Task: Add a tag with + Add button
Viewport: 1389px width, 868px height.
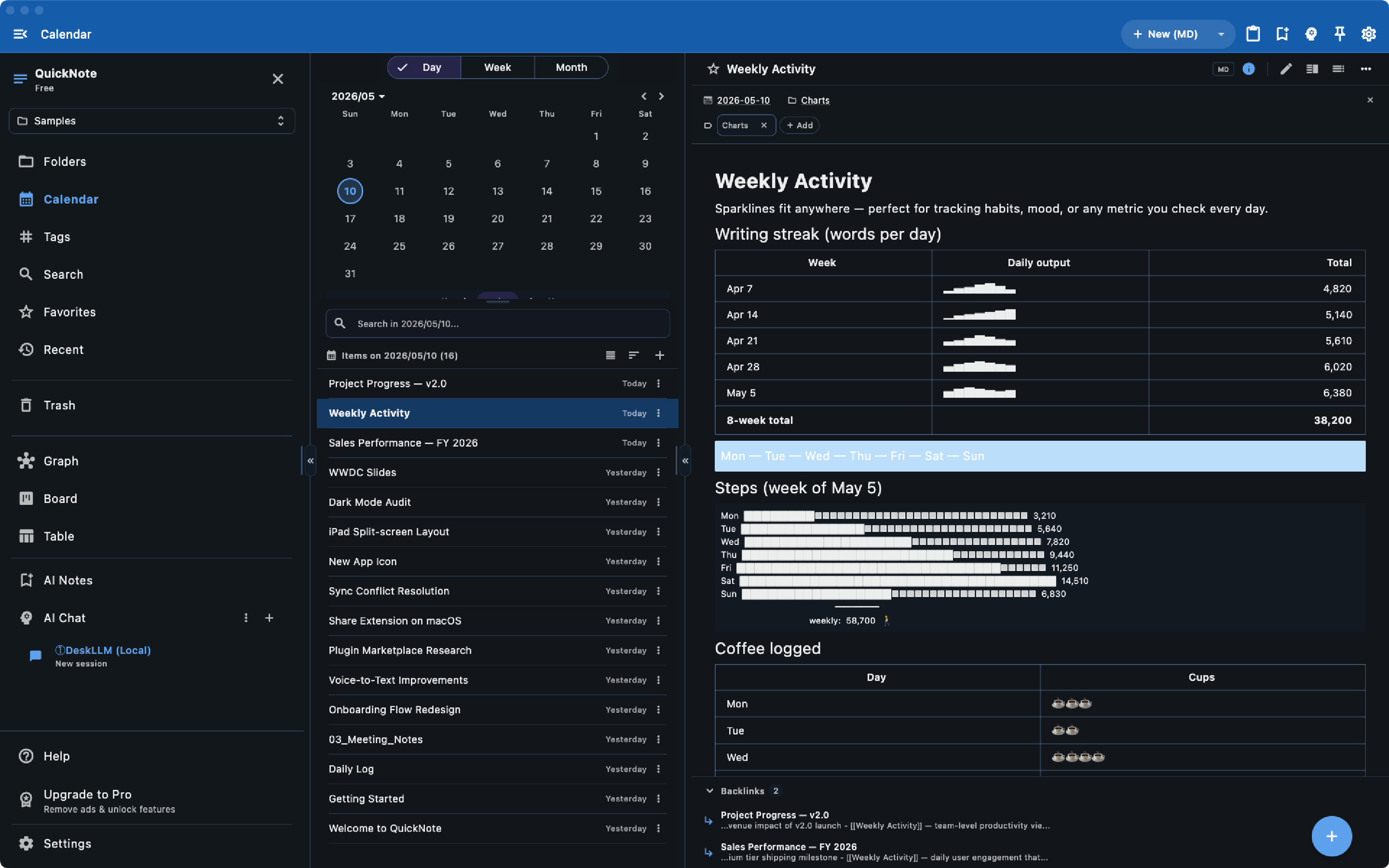Action: click(800, 125)
